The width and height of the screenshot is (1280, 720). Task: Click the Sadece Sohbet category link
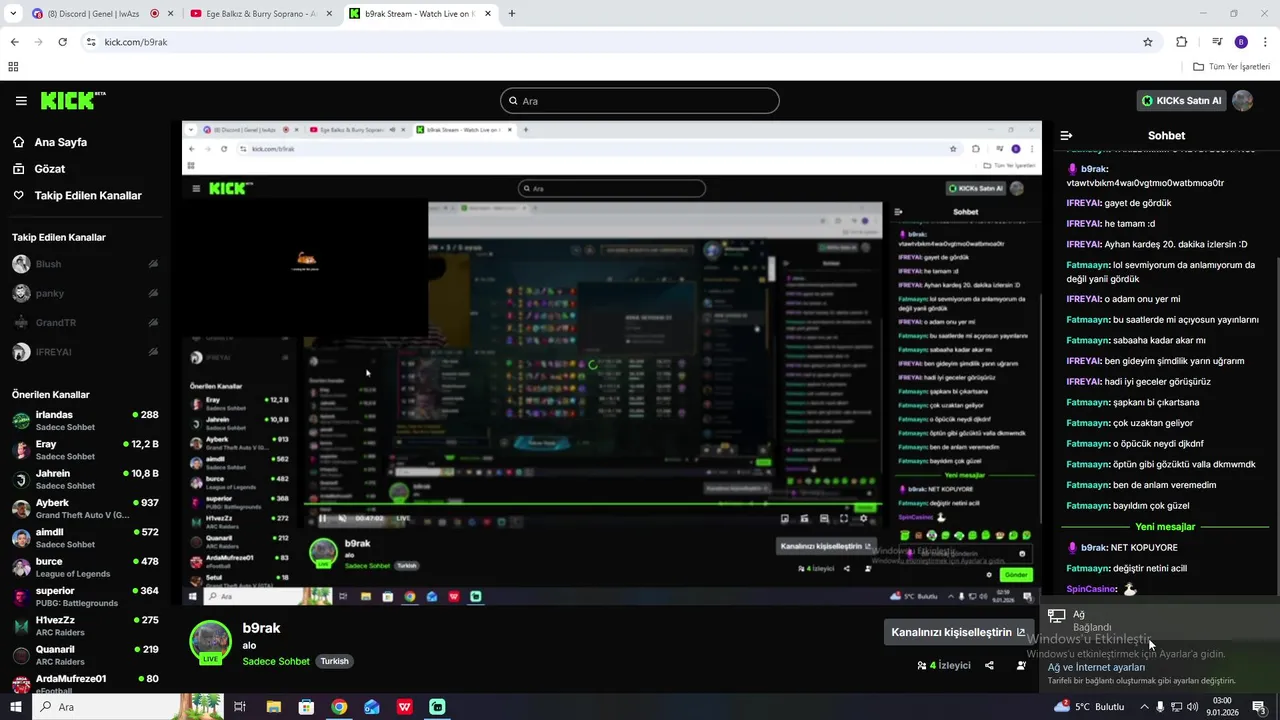pos(276,661)
